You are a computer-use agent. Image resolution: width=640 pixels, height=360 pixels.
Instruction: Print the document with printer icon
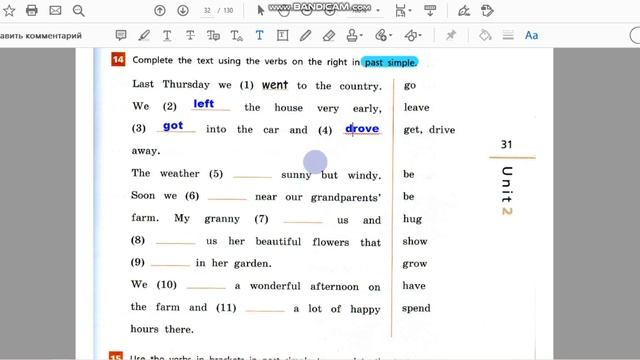click(x=32, y=11)
